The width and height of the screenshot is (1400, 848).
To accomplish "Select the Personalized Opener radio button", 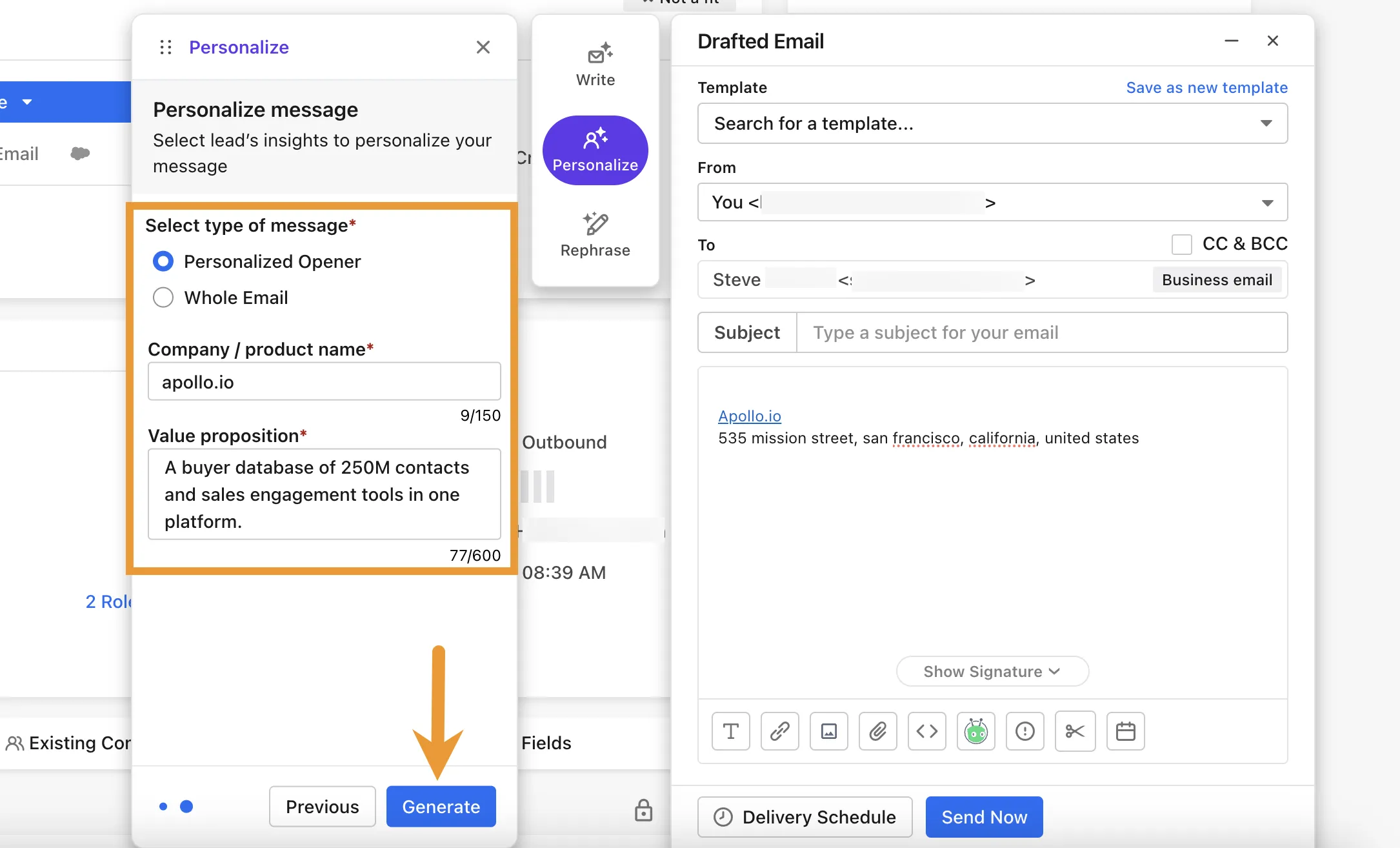I will click(x=162, y=262).
